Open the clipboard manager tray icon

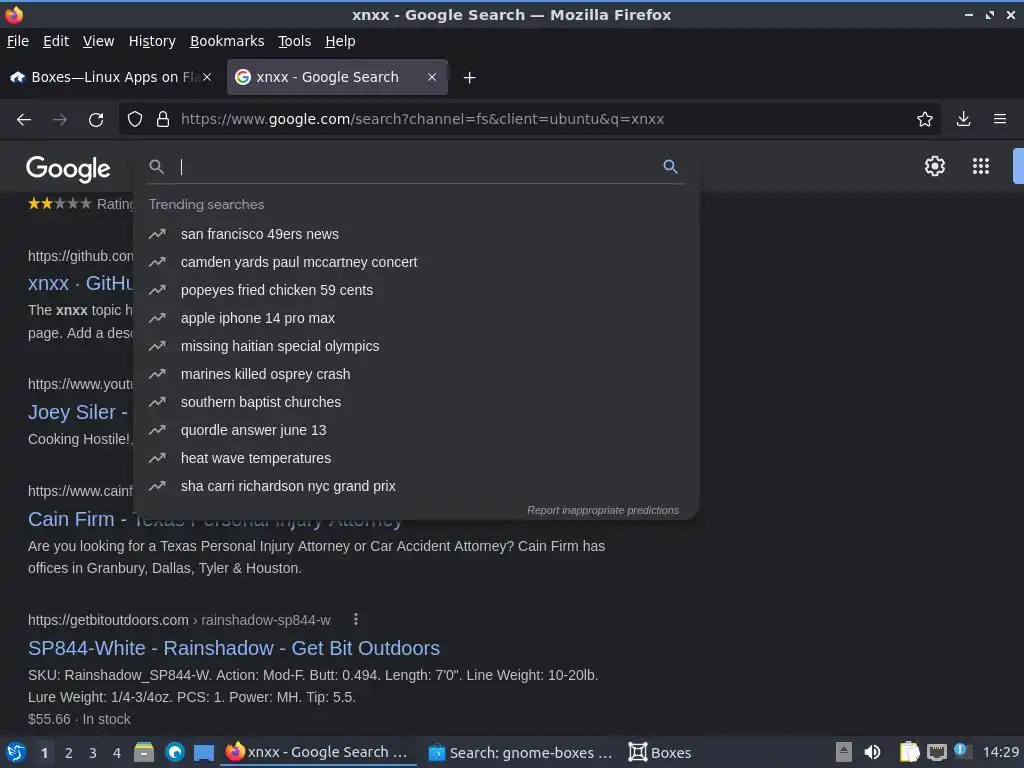point(909,752)
